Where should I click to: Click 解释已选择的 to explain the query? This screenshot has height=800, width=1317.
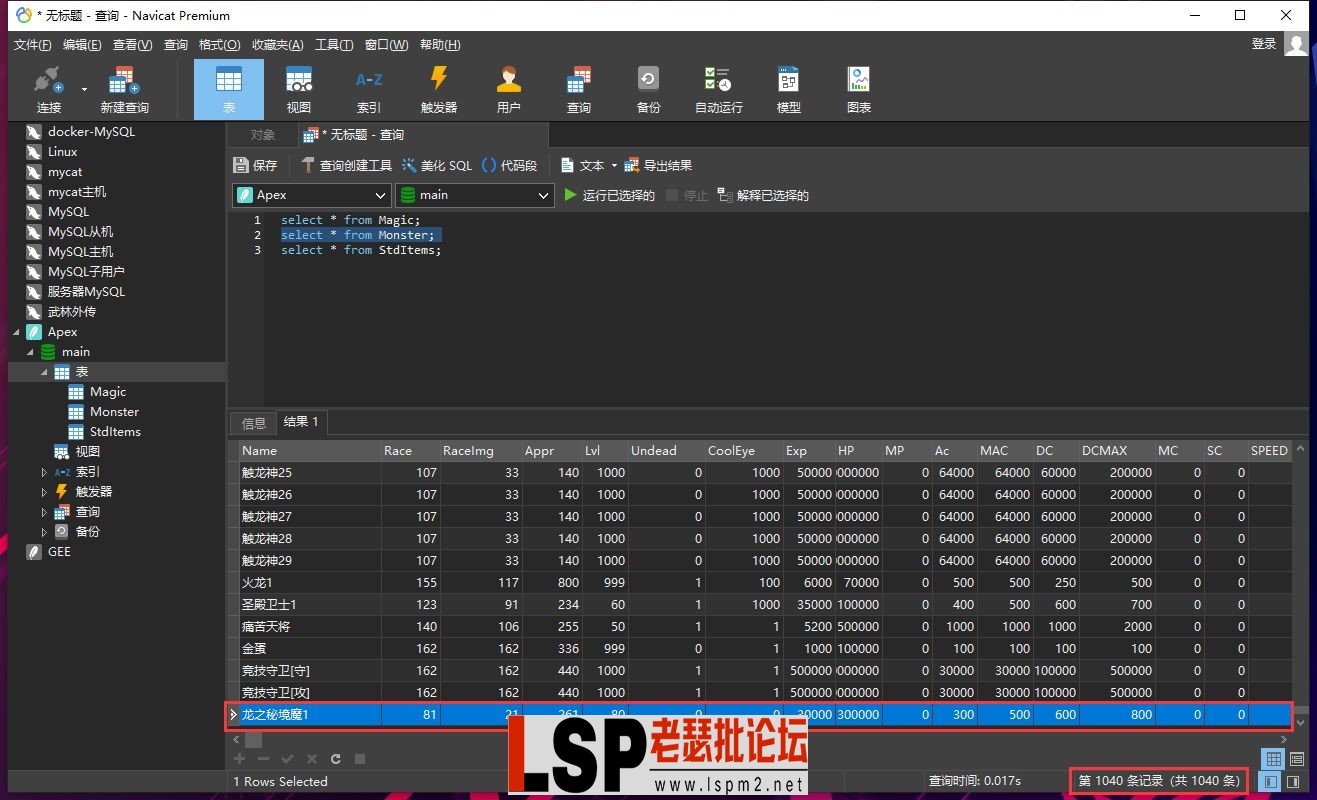763,195
